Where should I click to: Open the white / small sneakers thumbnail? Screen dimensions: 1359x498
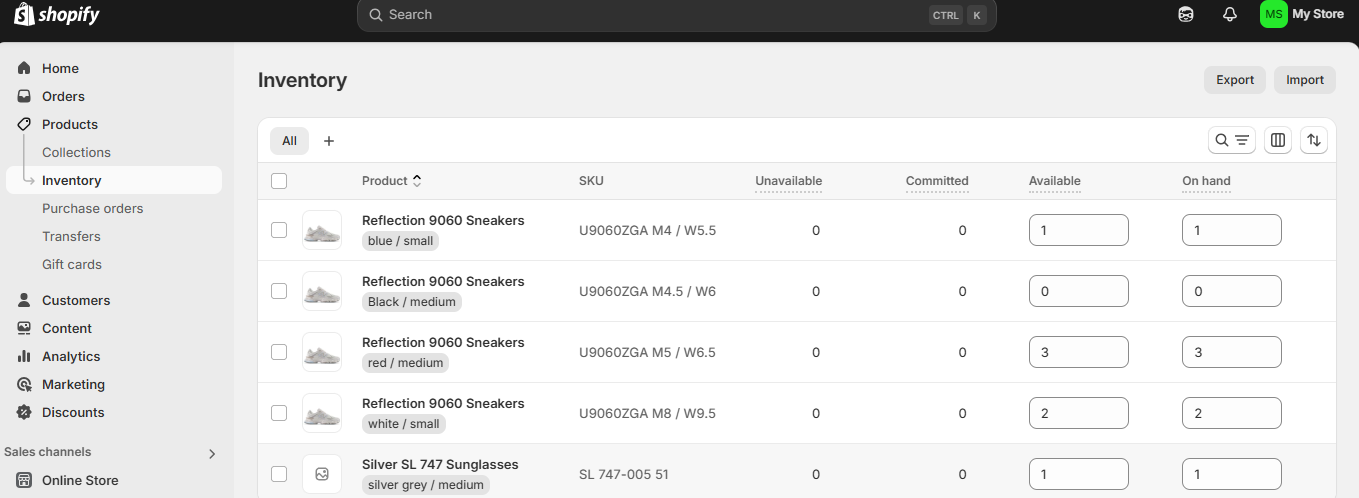(322, 413)
